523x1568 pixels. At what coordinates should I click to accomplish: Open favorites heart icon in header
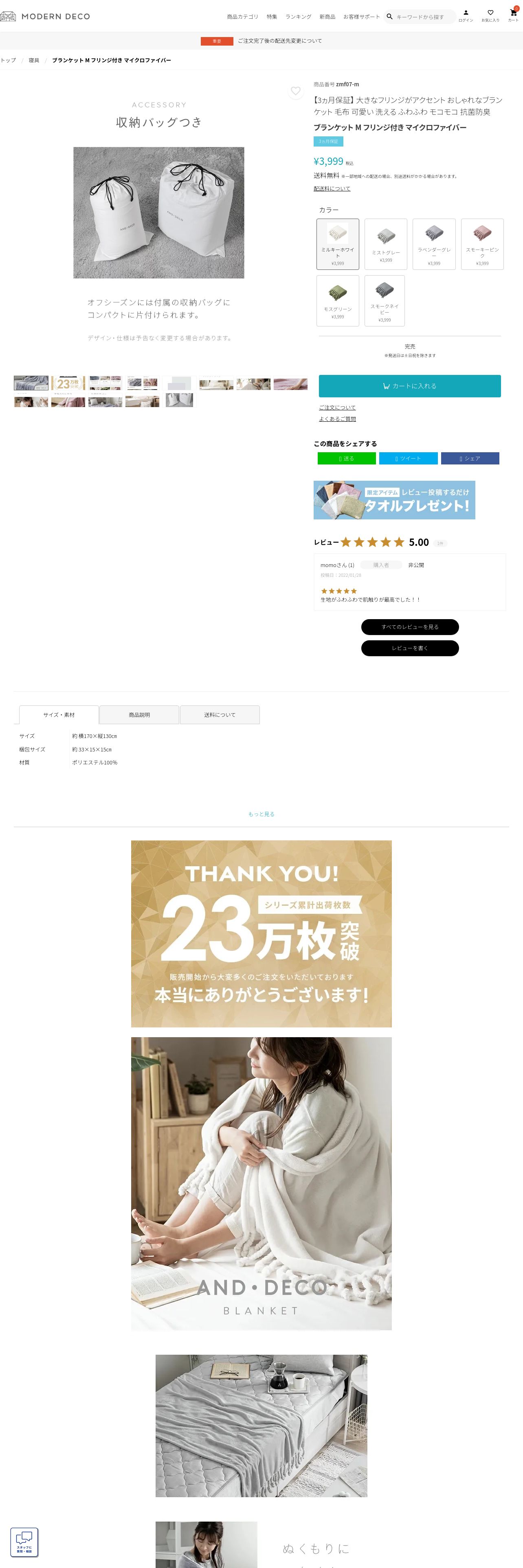tap(490, 13)
